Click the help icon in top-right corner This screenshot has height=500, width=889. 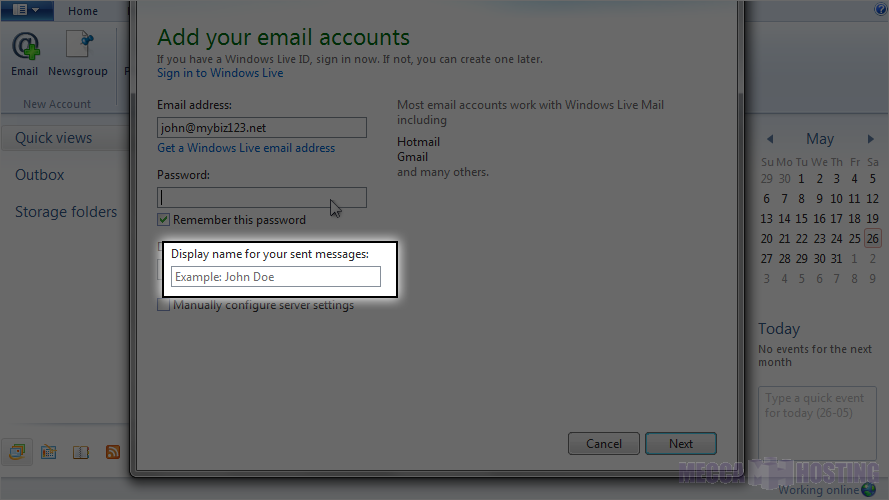[881, 10]
